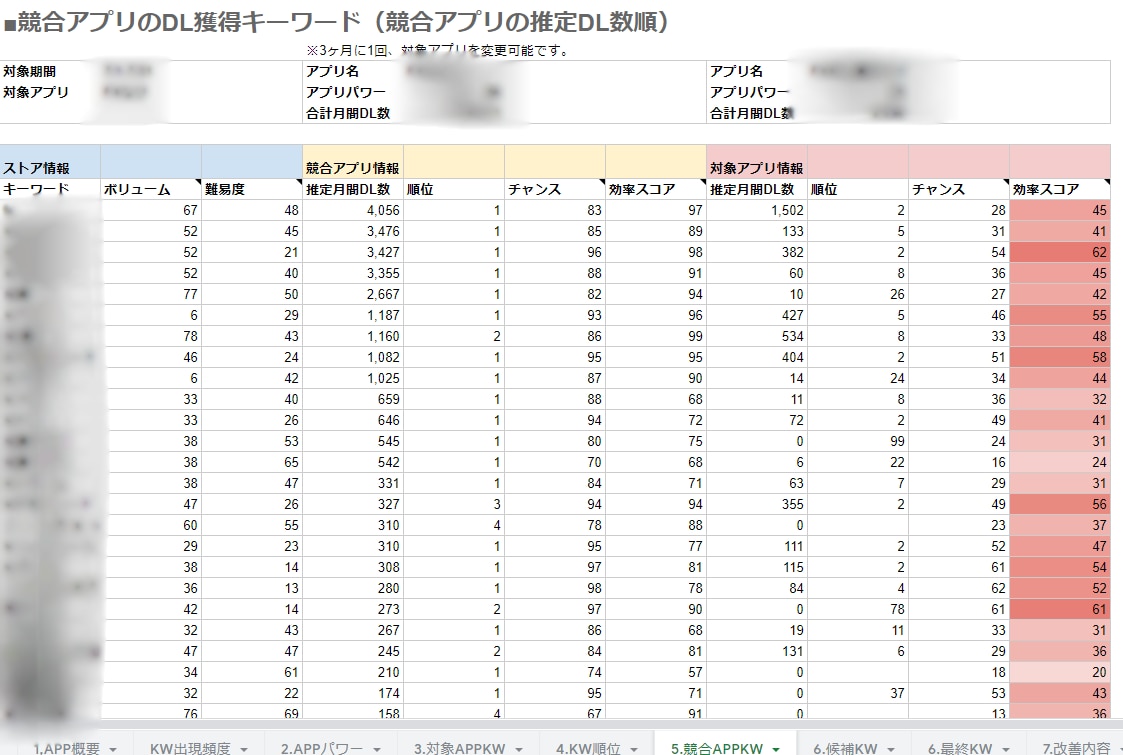This screenshot has height=755, width=1123.
Task: Select the cell with value 355
Action: click(x=757, y=504)
